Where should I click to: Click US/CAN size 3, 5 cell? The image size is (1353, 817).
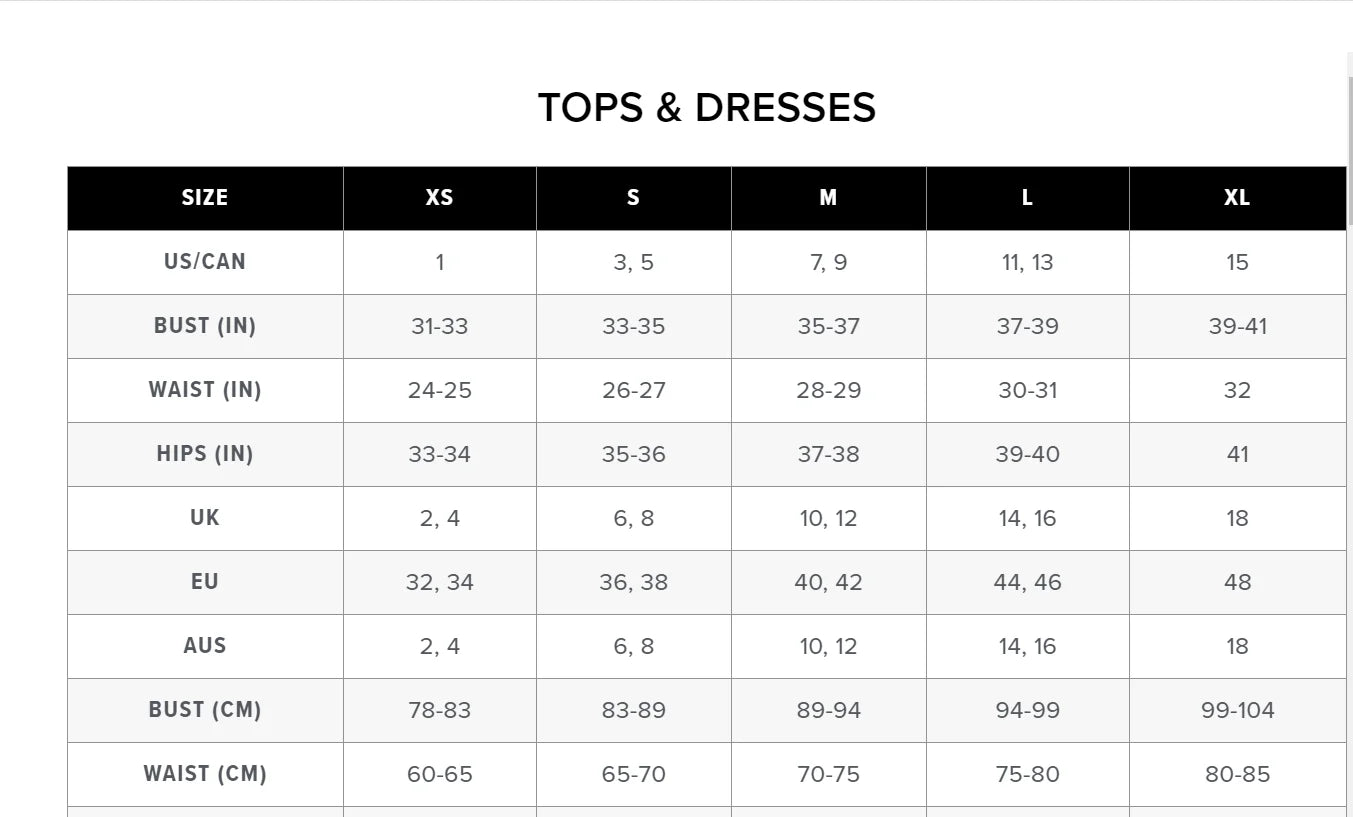(633, 262)
